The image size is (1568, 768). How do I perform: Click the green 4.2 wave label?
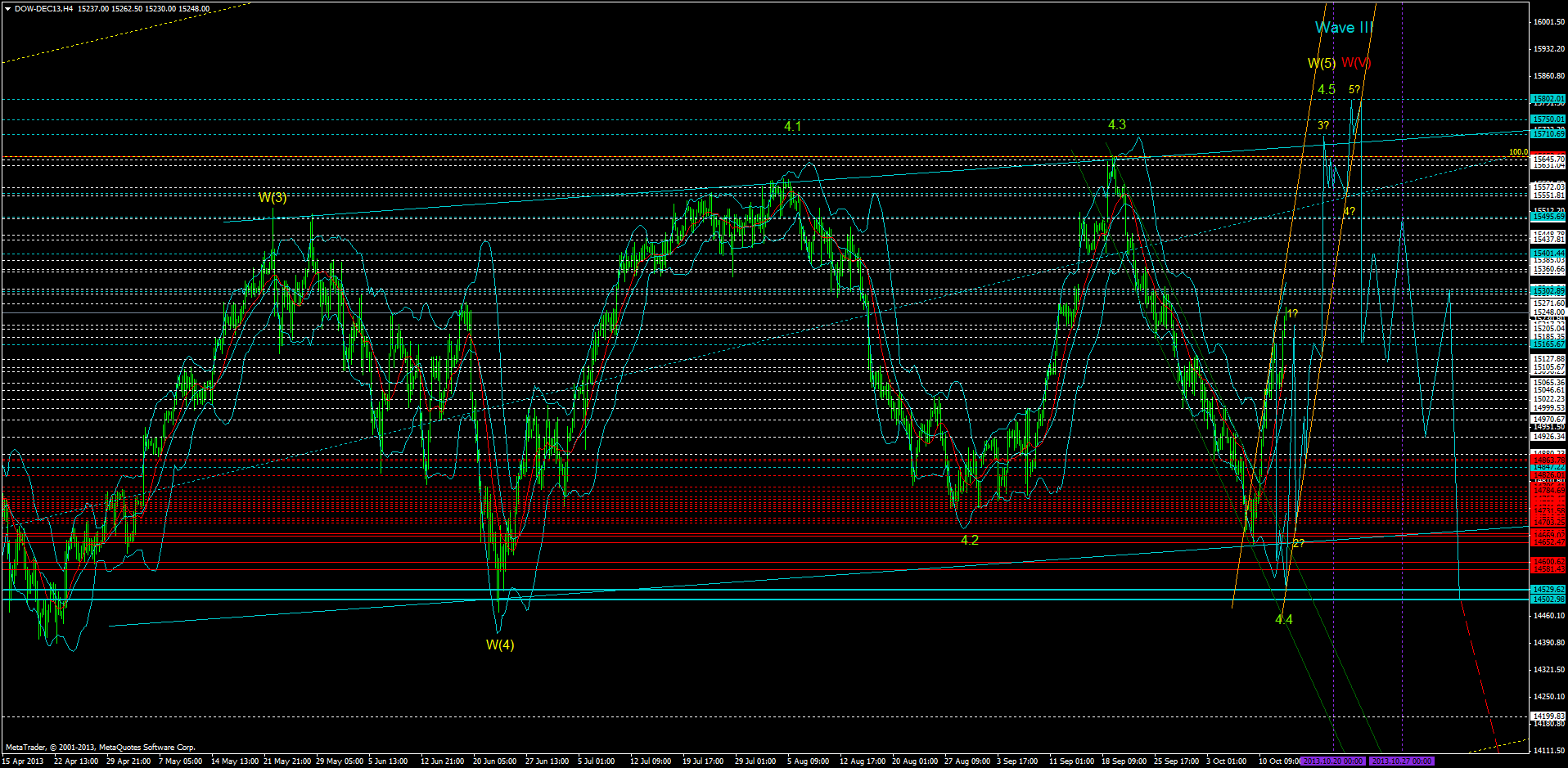tap(968, 540)
